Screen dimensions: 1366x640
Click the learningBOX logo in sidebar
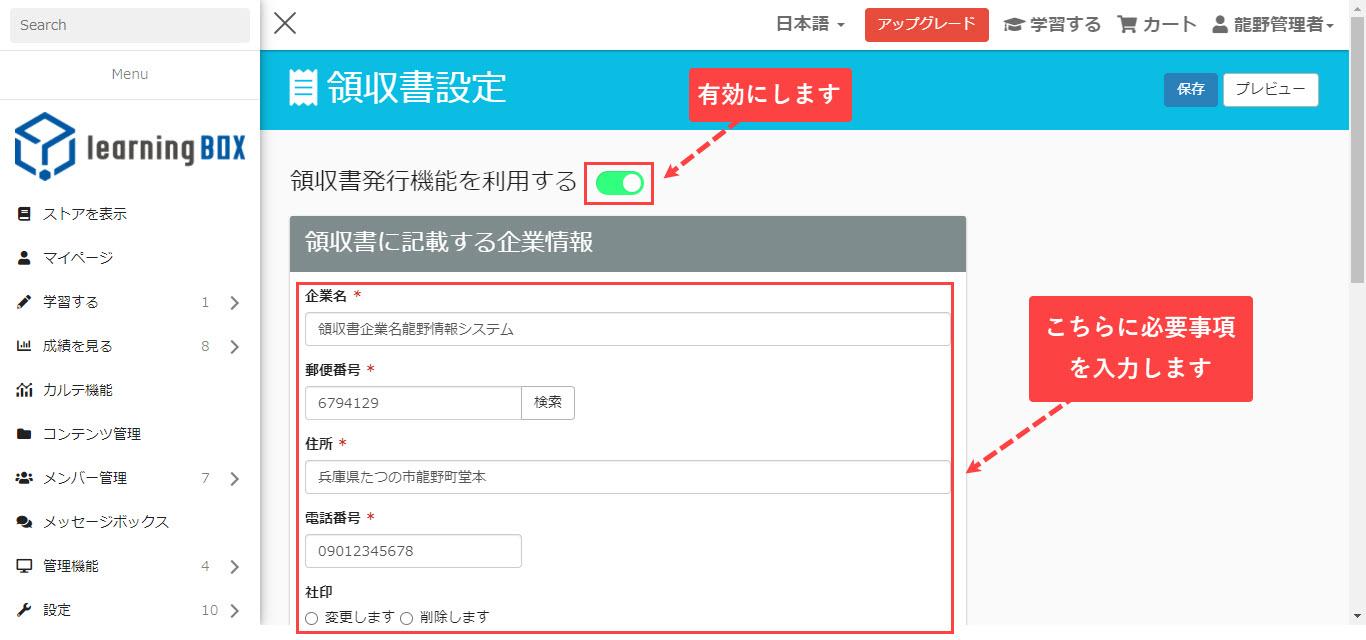point(129,148)
